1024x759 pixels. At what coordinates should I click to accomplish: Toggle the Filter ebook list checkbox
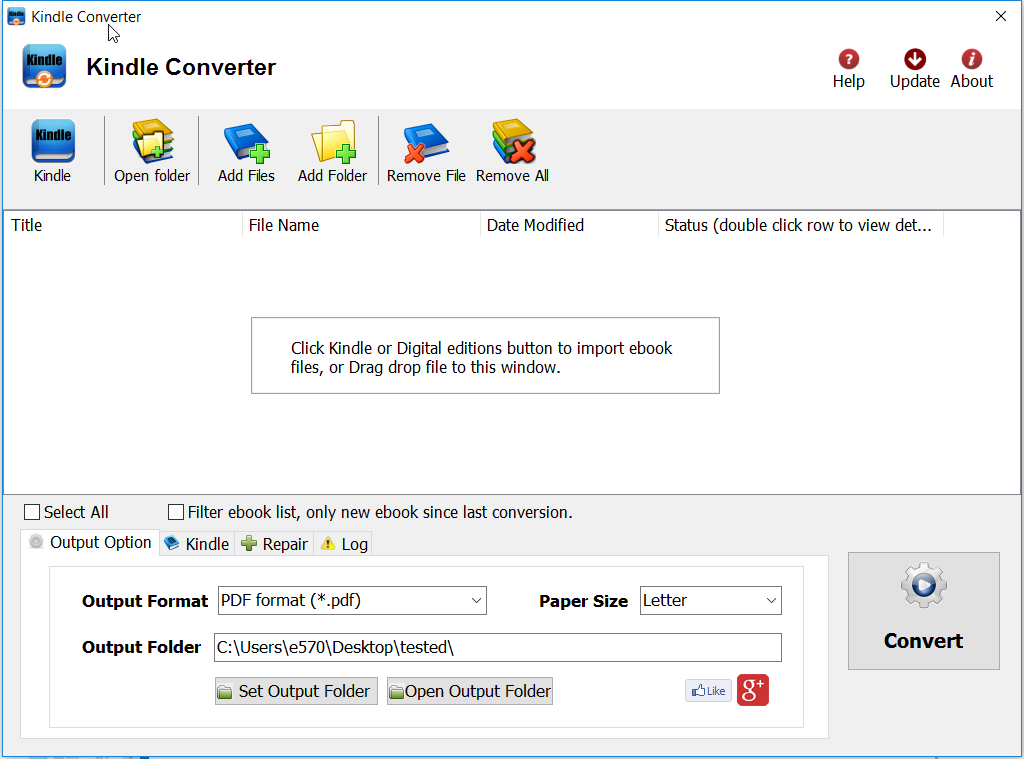pyautogui.click(x=176, y=512)
